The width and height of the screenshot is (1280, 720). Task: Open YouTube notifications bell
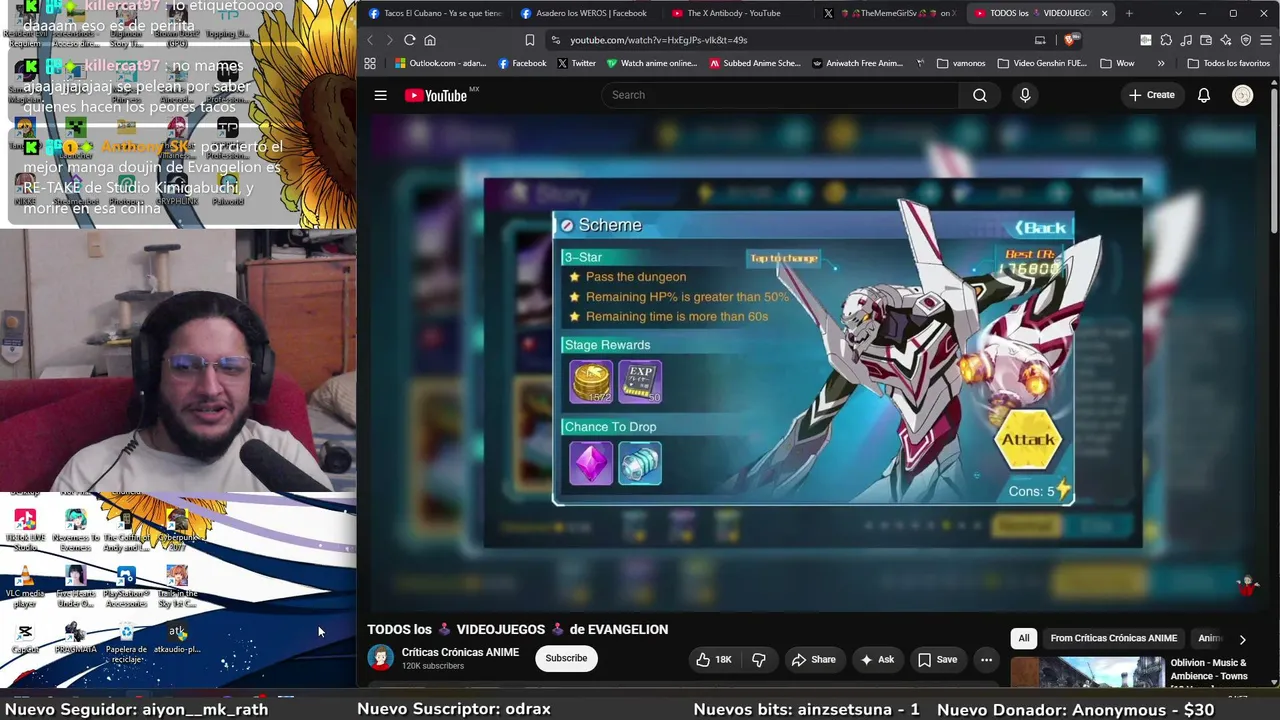click(1204, 95)
